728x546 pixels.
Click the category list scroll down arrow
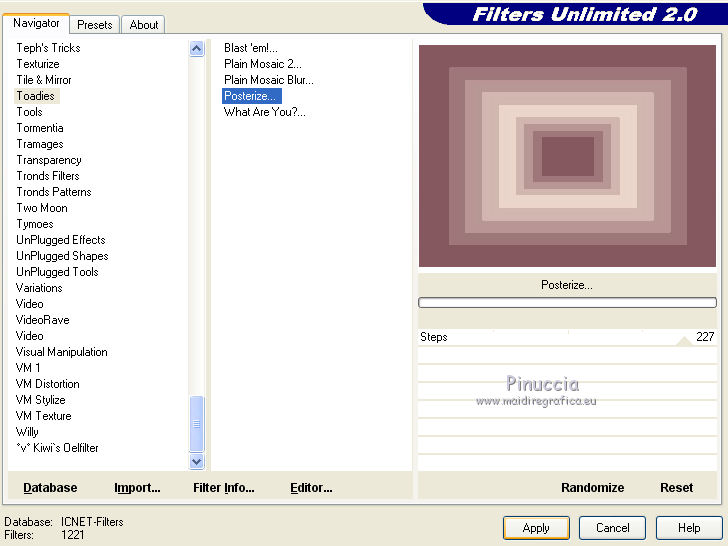tap(197, 461)
